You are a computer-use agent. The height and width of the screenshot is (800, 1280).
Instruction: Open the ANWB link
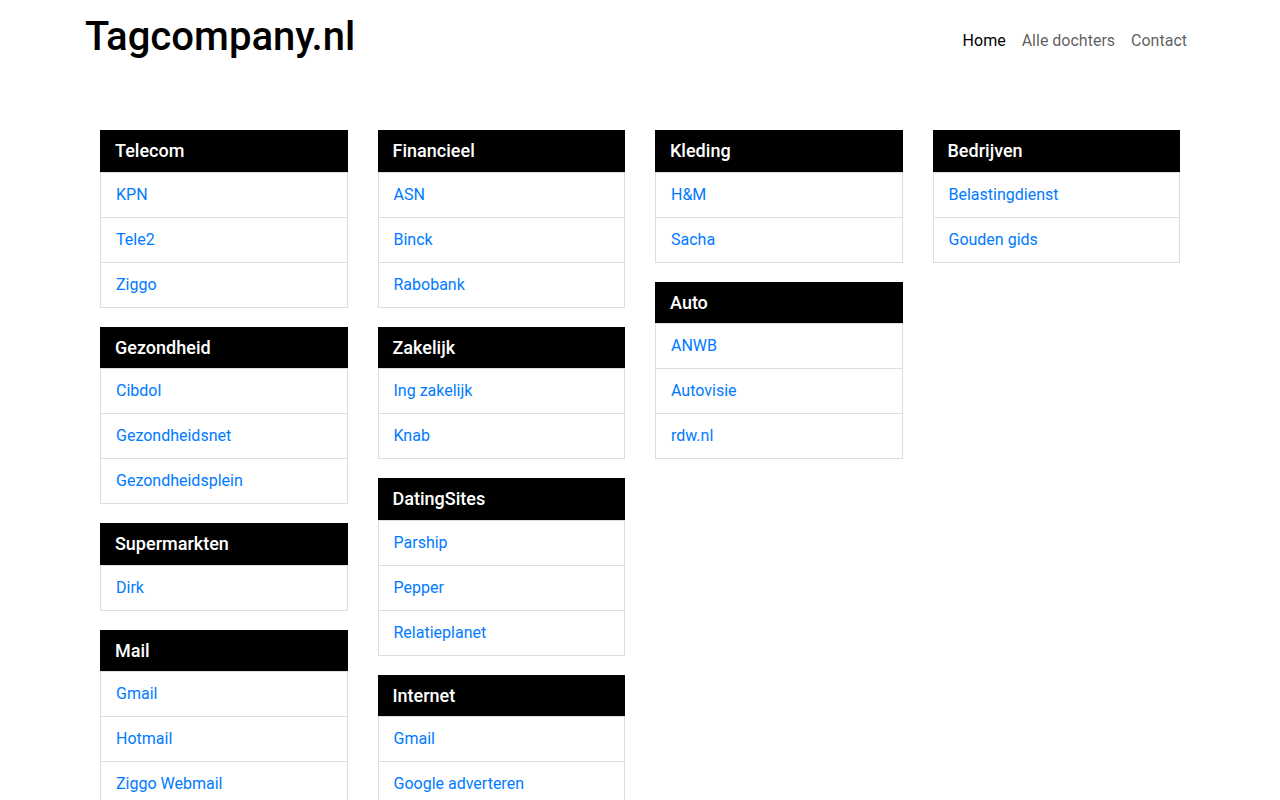[694, 345]
